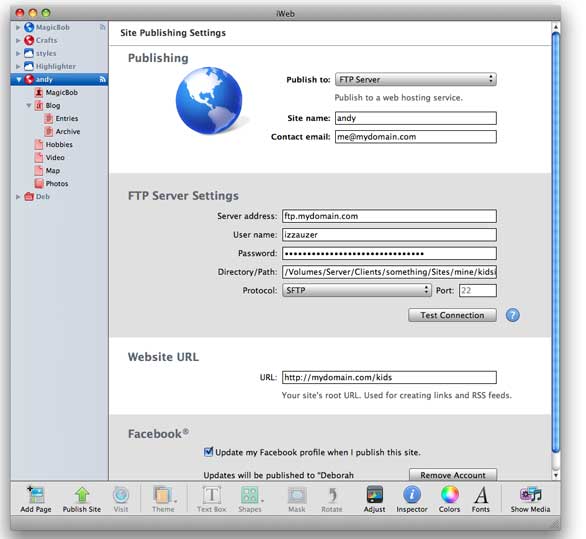Select the Blog page in sidebar
The image size is (586, 539).
click(47, 105)
